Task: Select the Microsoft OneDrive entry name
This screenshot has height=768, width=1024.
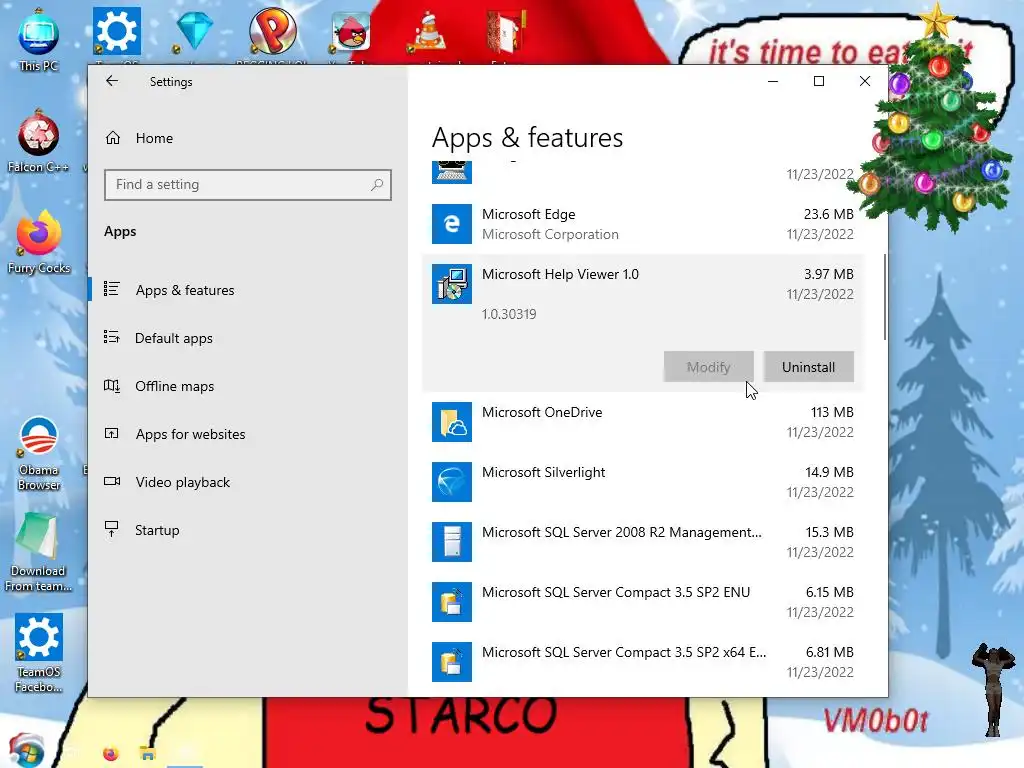Action: pos(542,412)
